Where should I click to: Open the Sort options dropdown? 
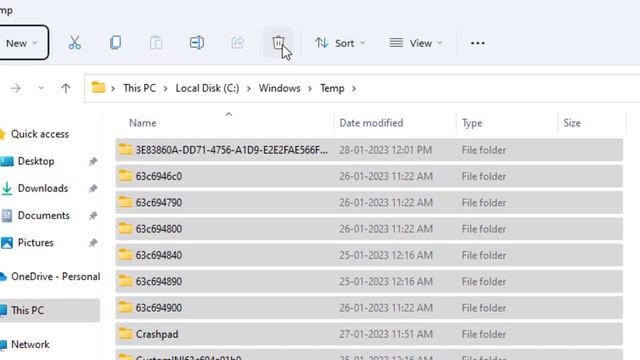click(340, 43)
